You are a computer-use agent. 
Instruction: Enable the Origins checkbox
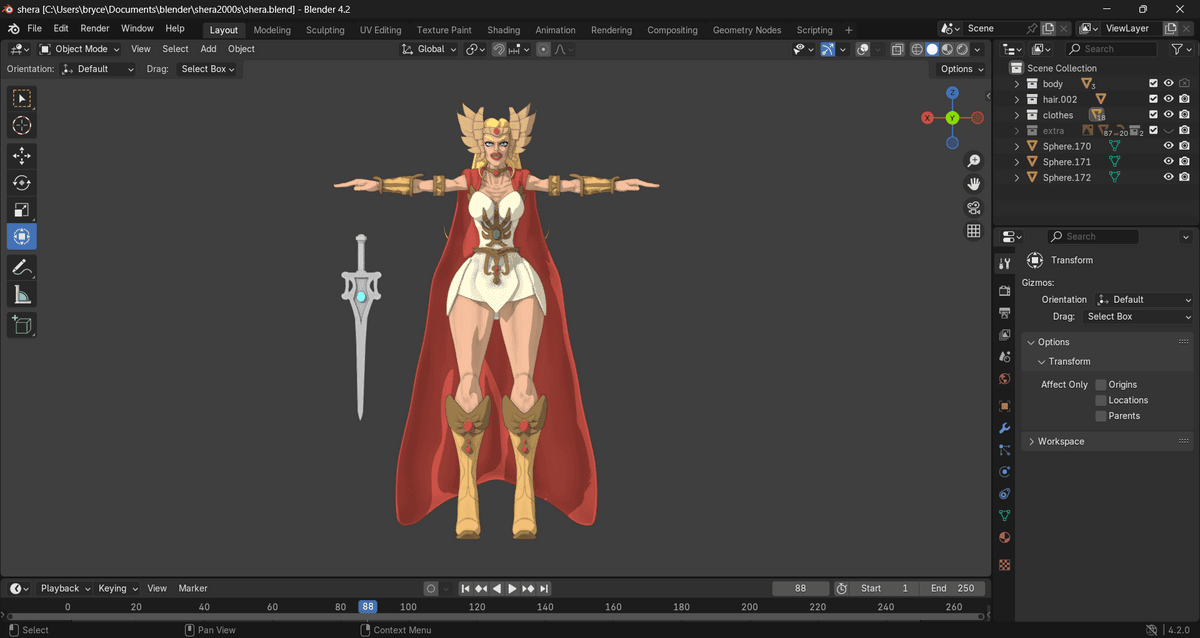coord(1101,385)
